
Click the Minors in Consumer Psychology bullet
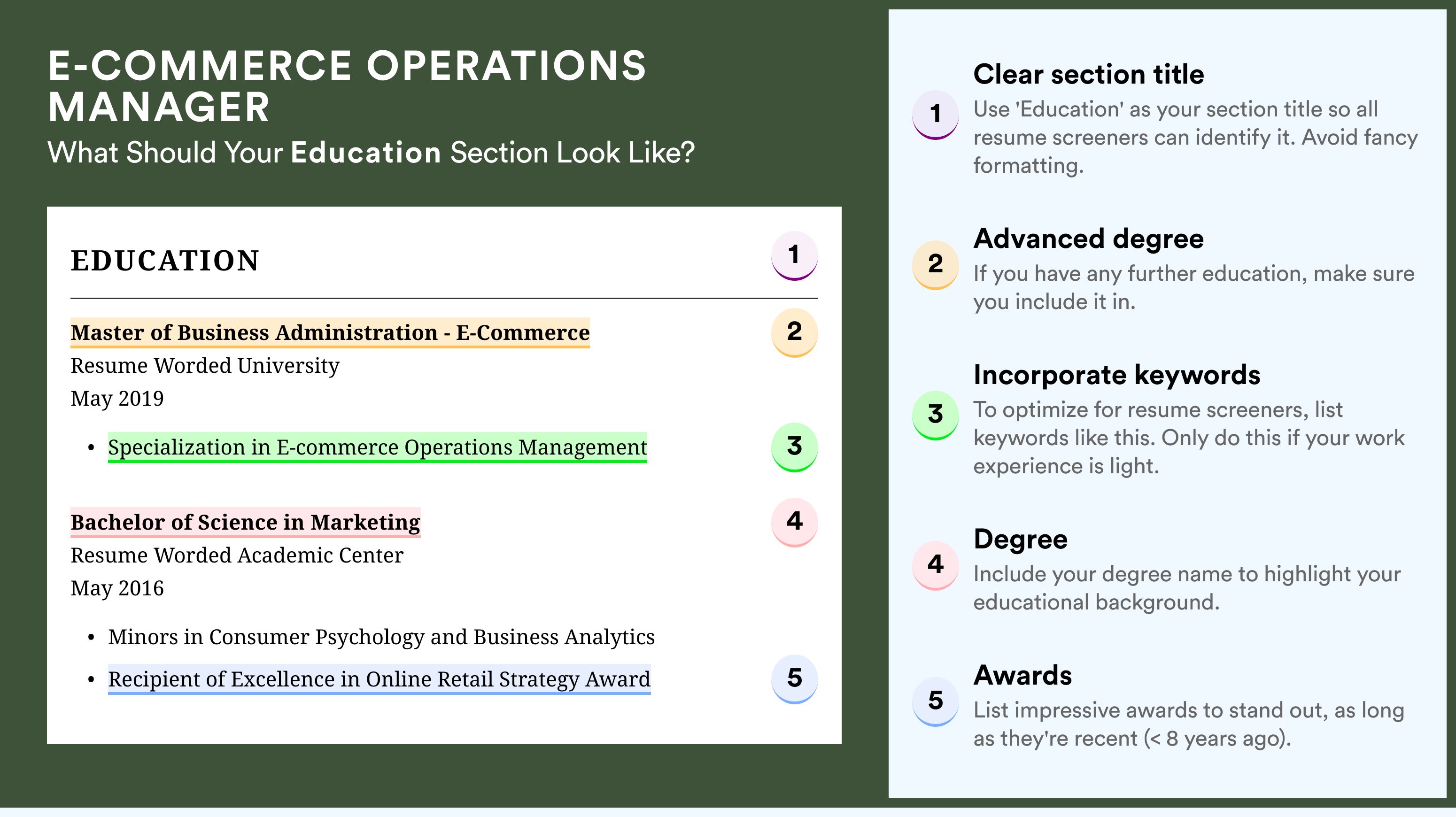click(381, 637)
